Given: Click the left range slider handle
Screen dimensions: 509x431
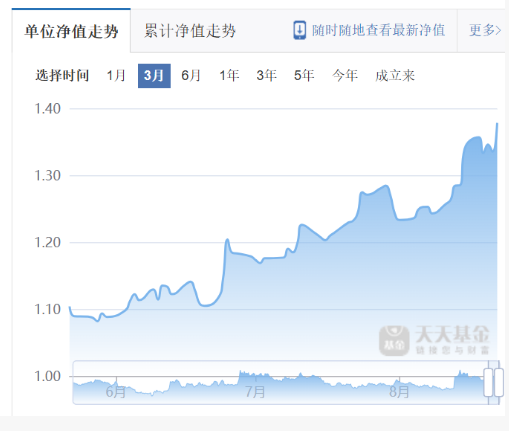Looking at the screenshot, I should pyautogui.click(x=488, y=382).
